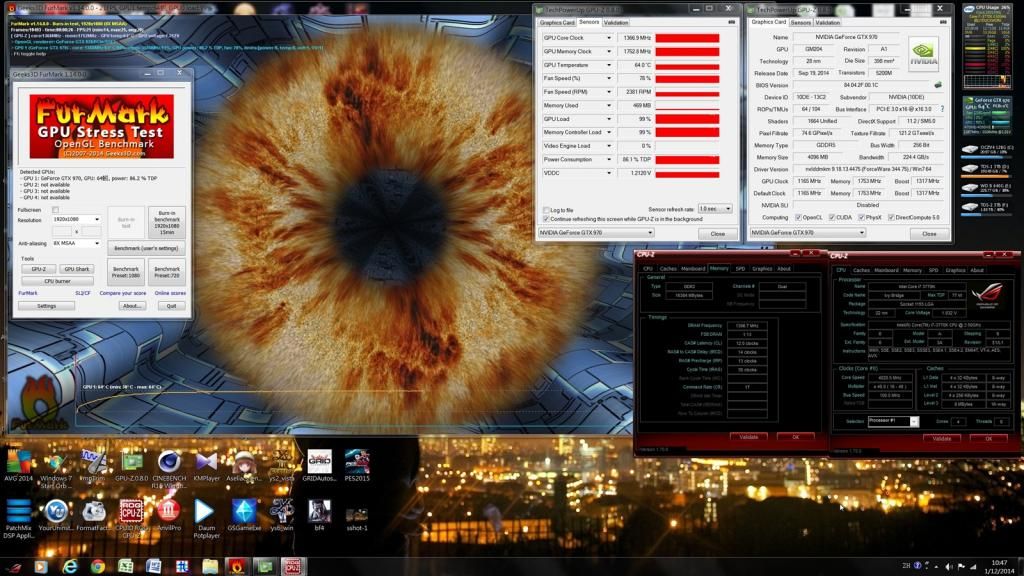Open the AVG 2014 desktop icon

(x=18, y=465)
